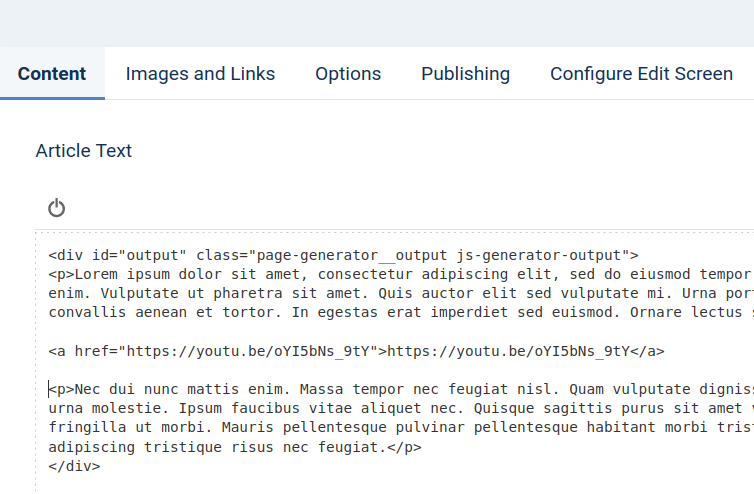
Task: Switch to the Content tab
Action: click(52, 74)
